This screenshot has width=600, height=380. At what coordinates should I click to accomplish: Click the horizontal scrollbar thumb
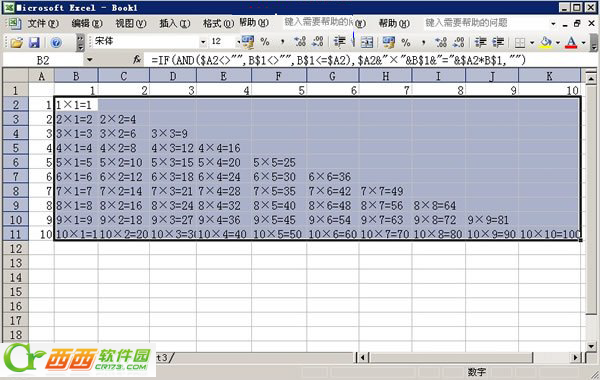451,357
